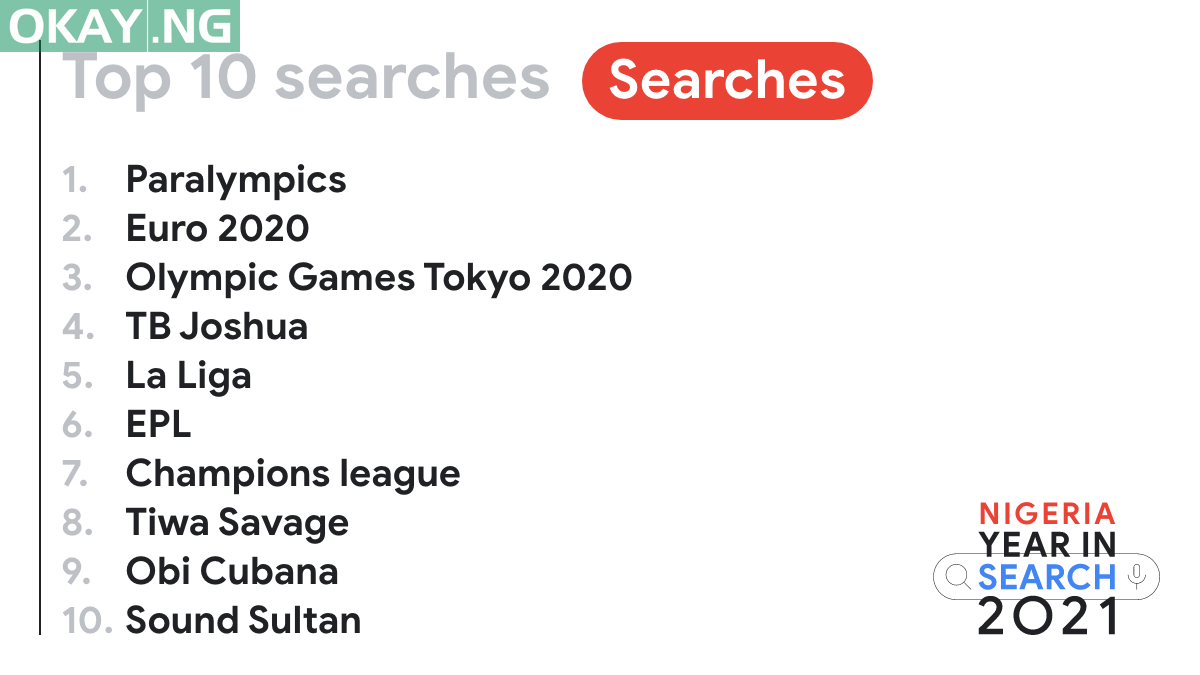Click the large 2021 year text

1046,616
